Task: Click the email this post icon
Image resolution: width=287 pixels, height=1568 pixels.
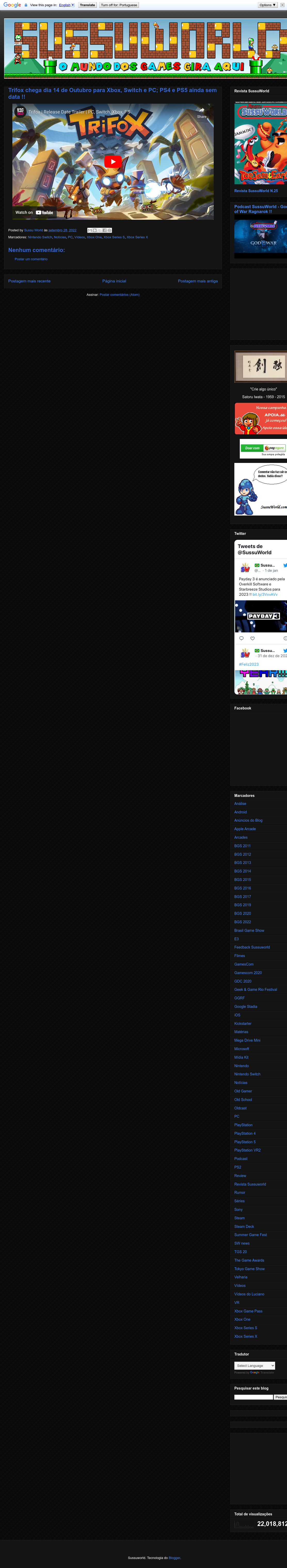Action: (90, 230)
